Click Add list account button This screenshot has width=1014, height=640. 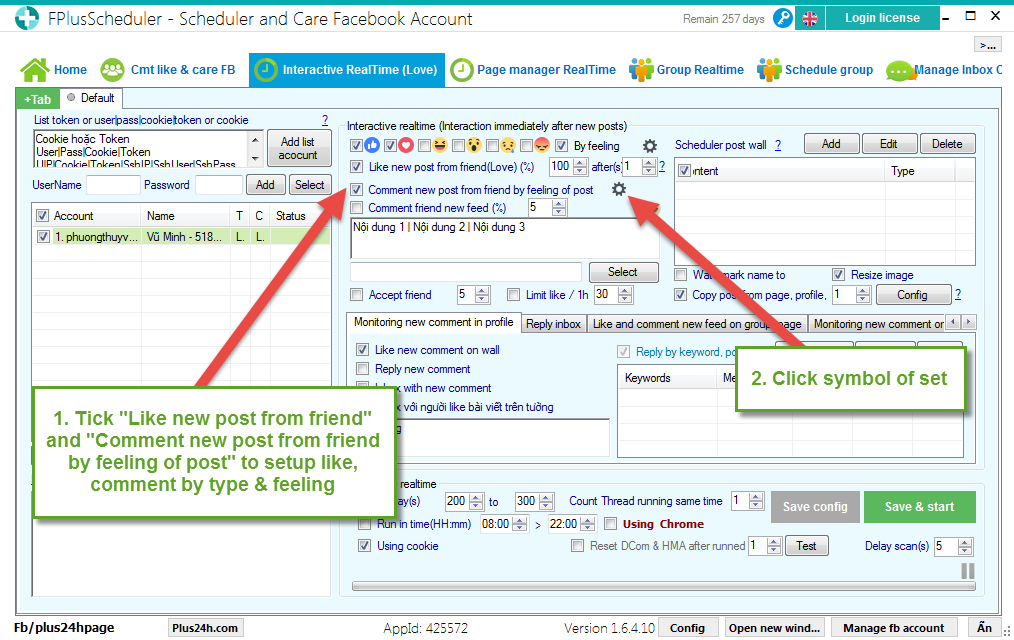coord(298,148)
